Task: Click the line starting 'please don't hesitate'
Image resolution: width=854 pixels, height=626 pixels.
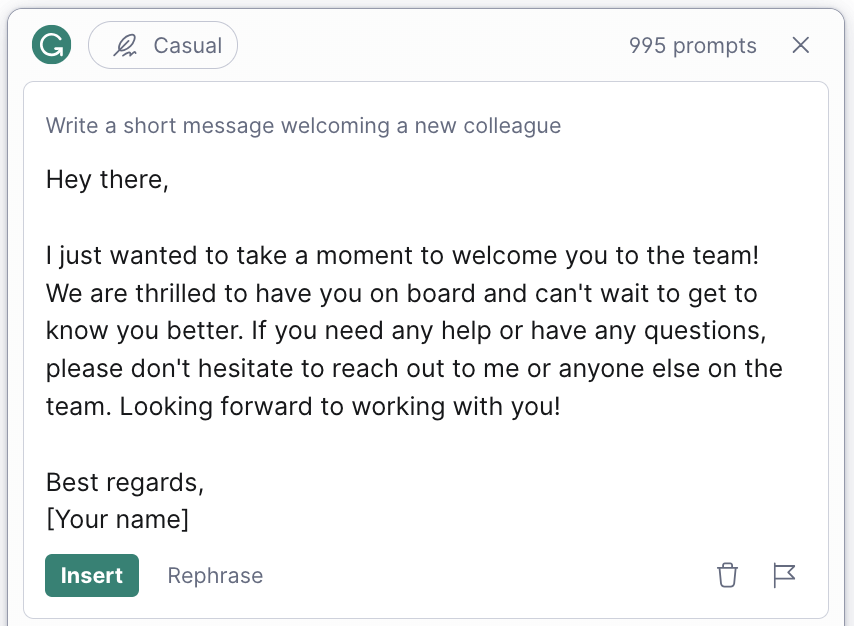Action: click(413, 369)
